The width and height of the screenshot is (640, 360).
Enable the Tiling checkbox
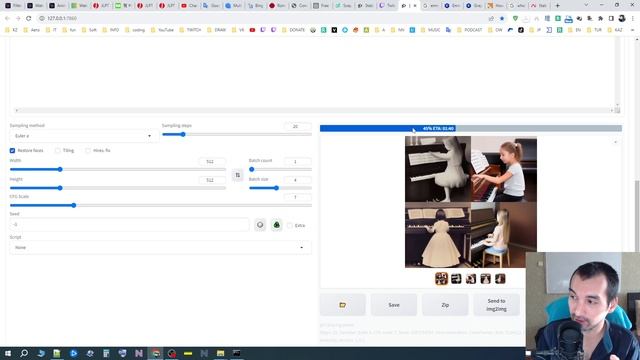pos(58,151)
